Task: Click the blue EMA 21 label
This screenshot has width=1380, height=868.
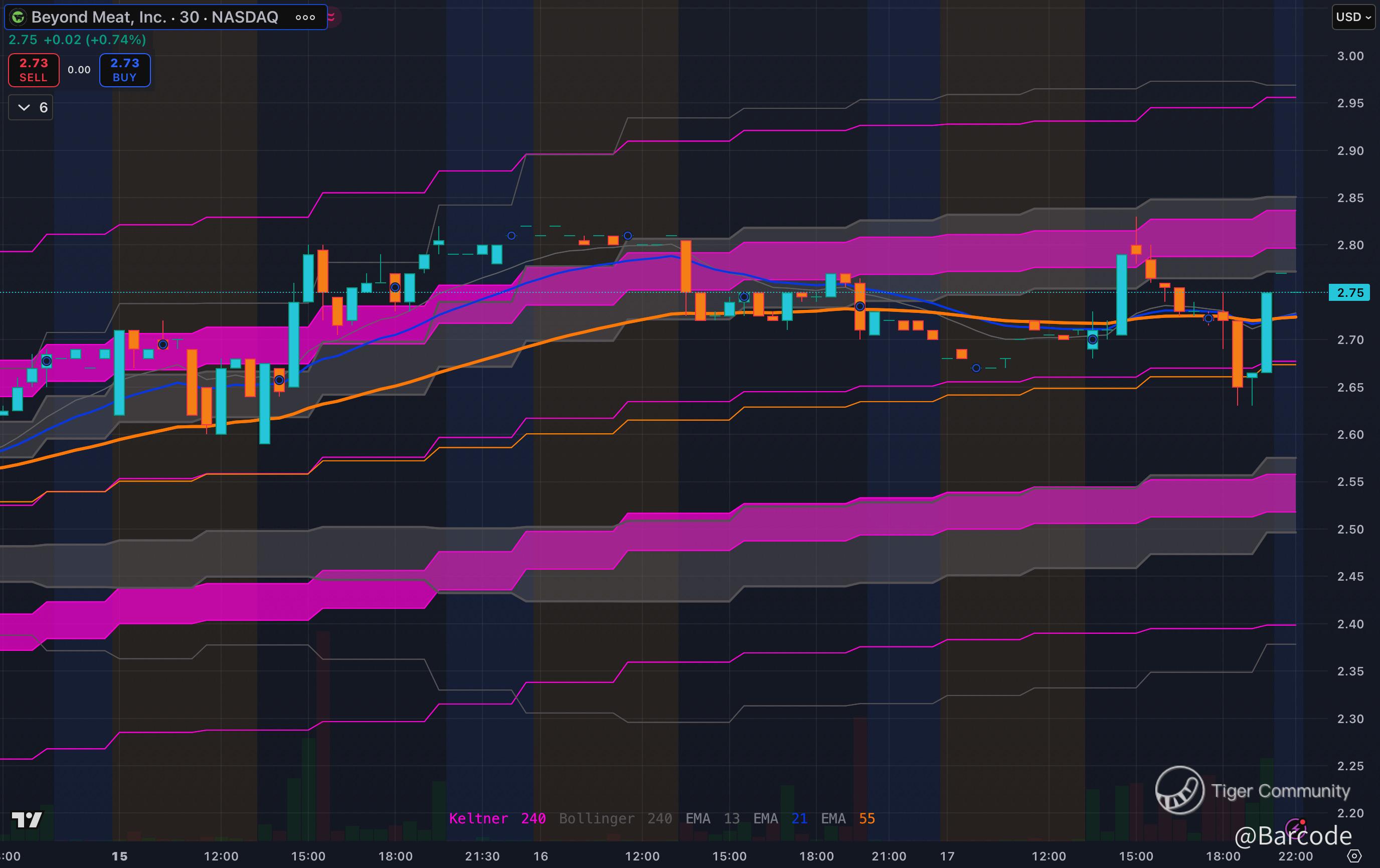Action: [x=780, y=818]
